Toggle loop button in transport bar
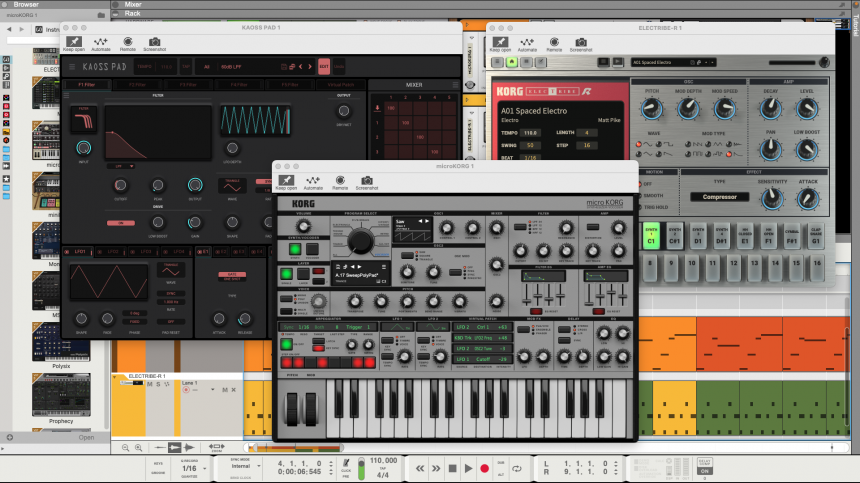The image size is (860, 483). [x=517, y=469]
